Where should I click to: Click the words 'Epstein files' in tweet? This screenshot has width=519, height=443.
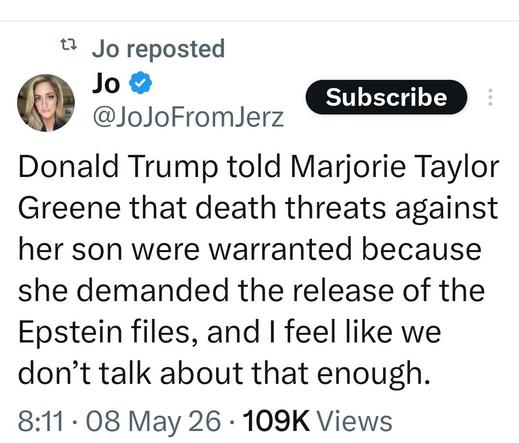point(104,332)
